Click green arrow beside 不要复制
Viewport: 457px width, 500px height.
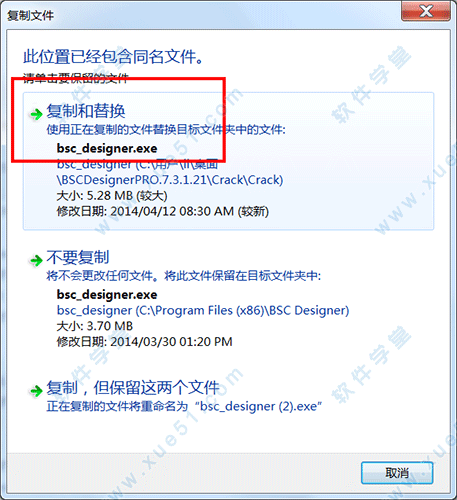tap(36, 260)
